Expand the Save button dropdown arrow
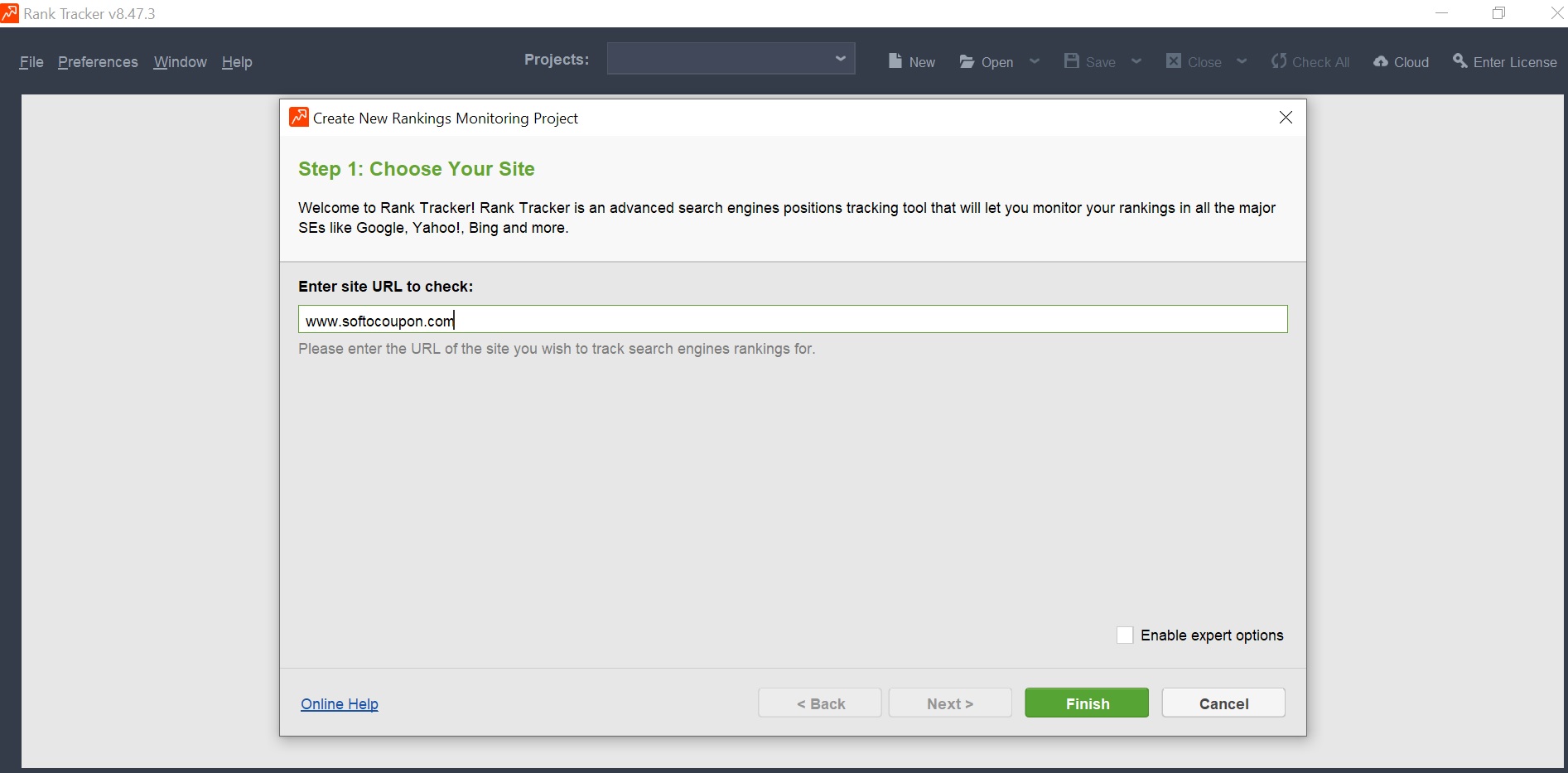 coord(1136,61)
